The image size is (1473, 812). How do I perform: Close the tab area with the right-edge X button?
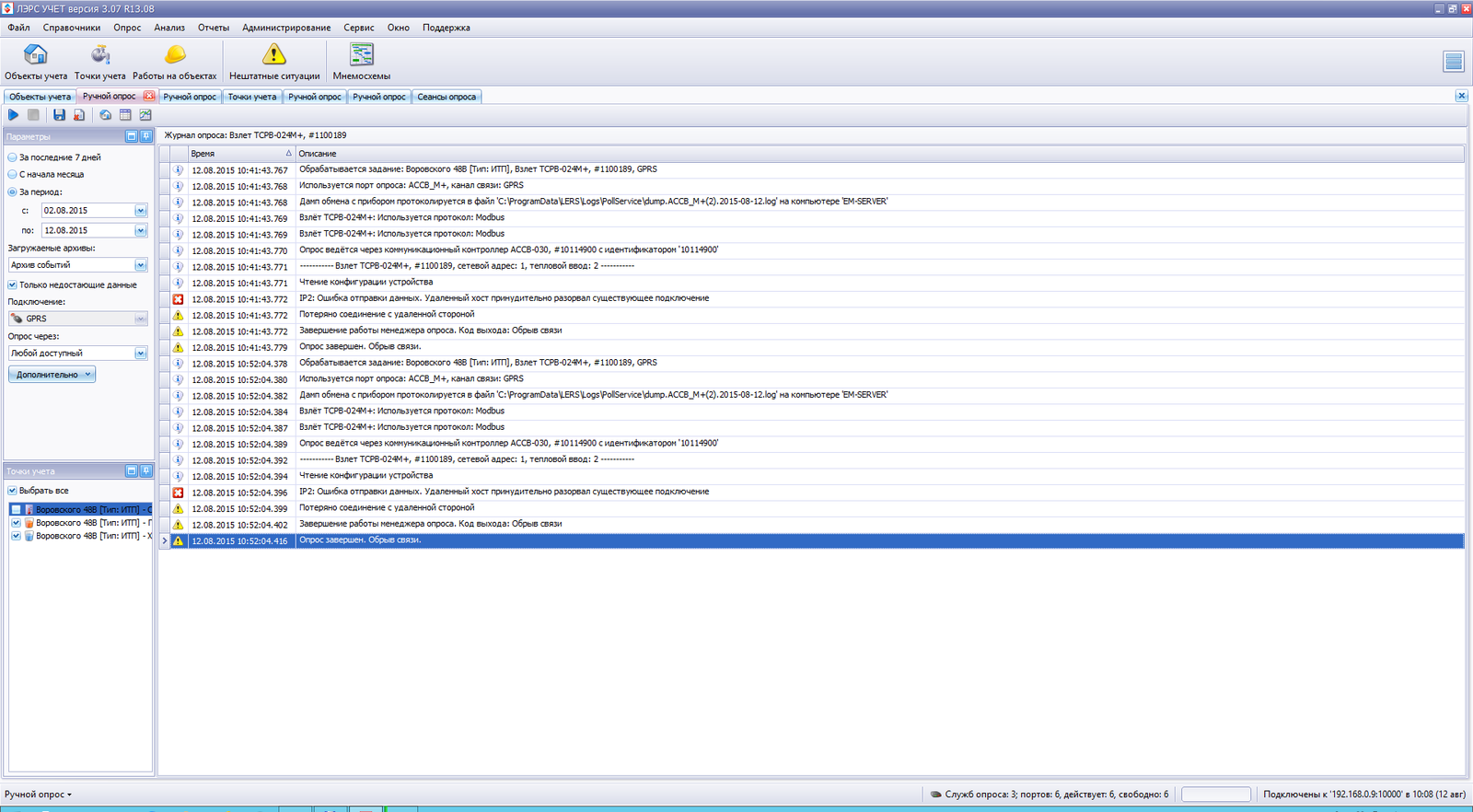click(1461, 96)
